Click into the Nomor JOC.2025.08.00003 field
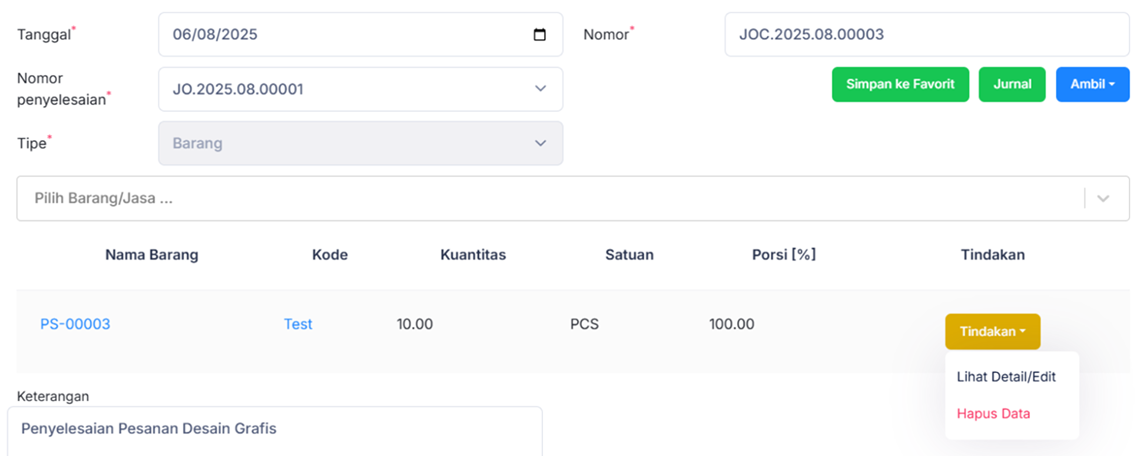The width and height of the screenshot is (1145, 456). [926, 35]
